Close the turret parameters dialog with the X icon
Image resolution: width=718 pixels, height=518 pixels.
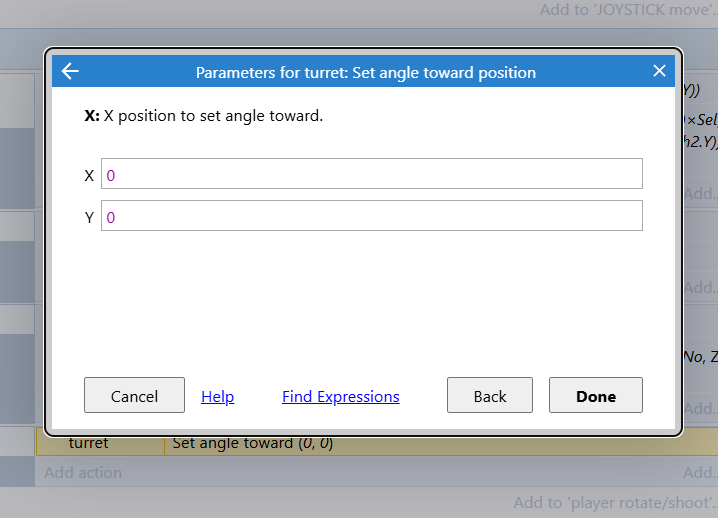click(659, 71)
